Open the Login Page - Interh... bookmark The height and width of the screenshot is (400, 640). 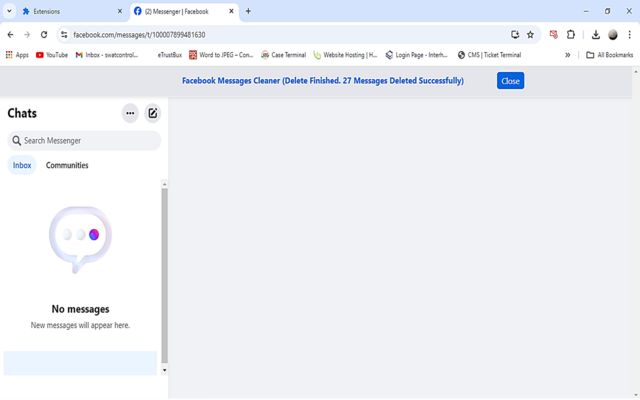click(x=417, y=55)
